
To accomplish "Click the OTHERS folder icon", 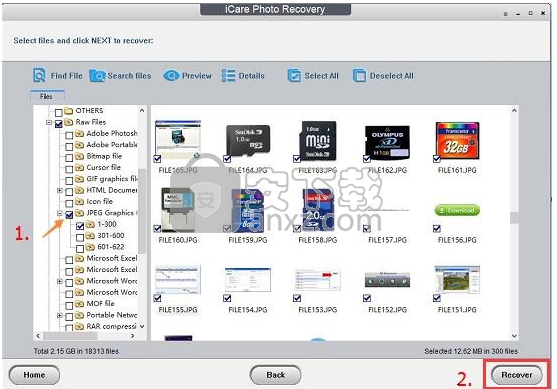I will [69, 111].
